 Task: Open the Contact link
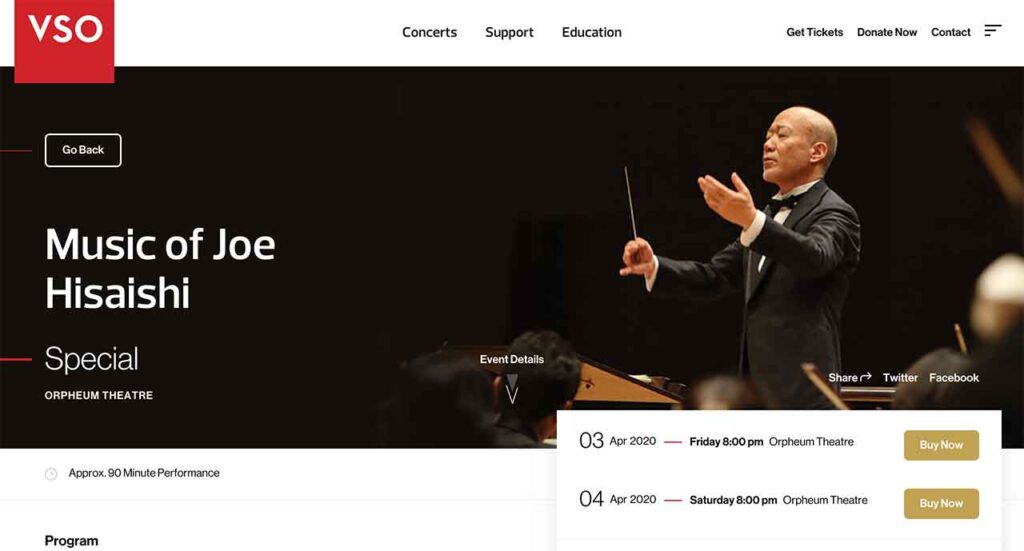(x=950, y=32)
